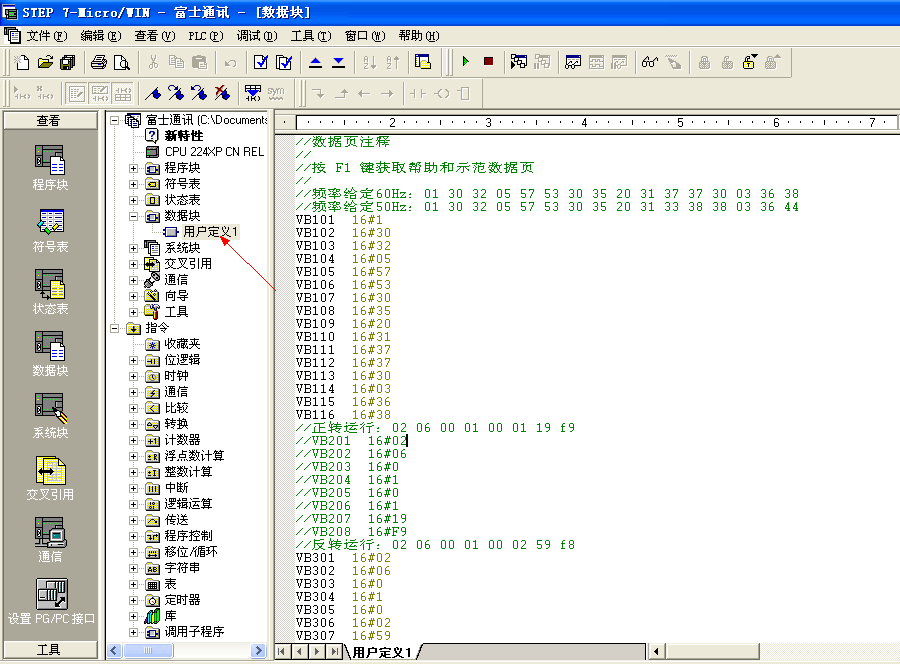This screenshot has width=900, height=664.
Task: Select 用户定义1 under 数据块 in tree
Action: [x=210, y=232]
